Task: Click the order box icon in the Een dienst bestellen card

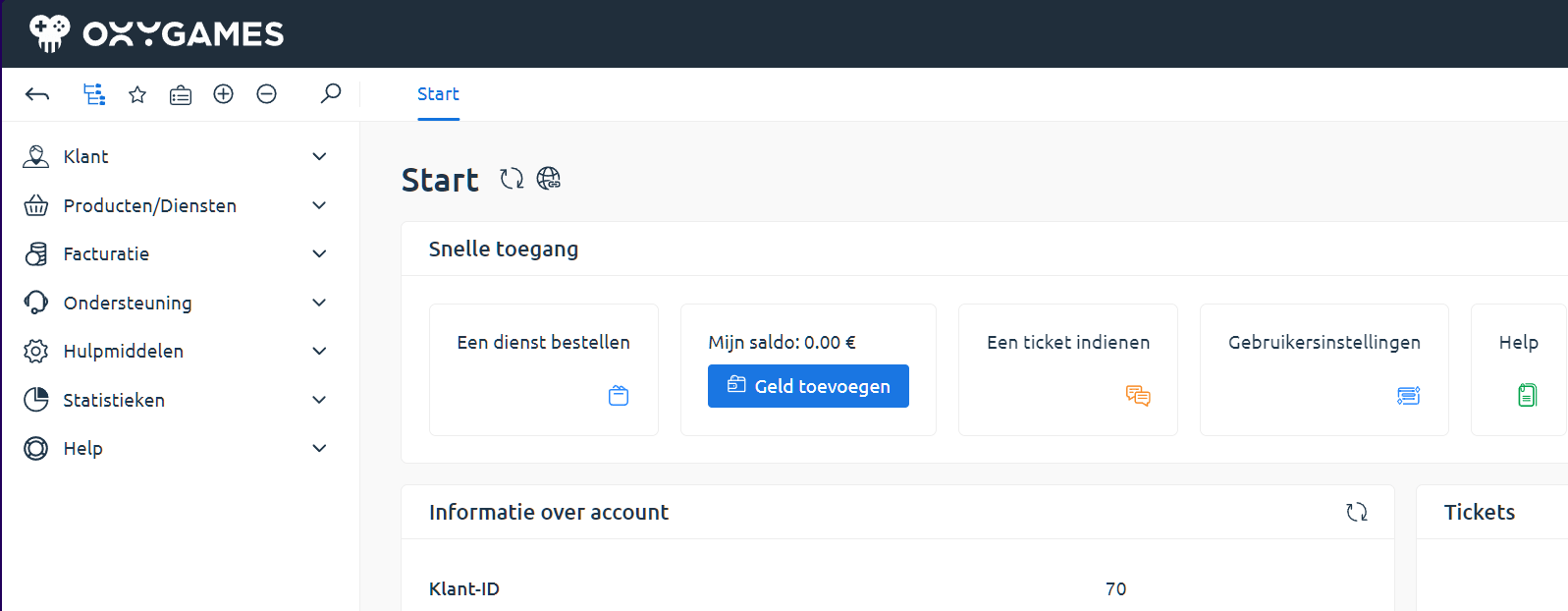Action: (x=619, y=396)
